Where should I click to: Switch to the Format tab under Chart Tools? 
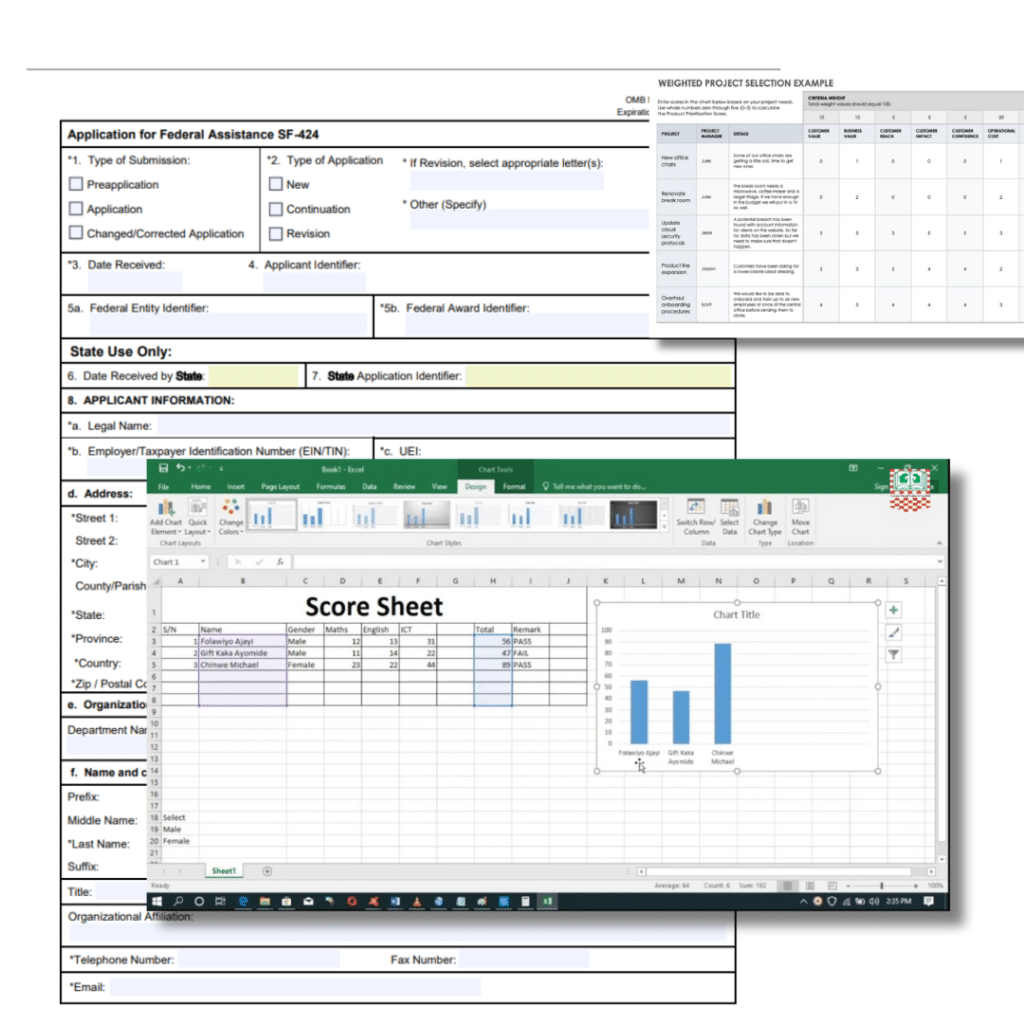pos(513,486)
